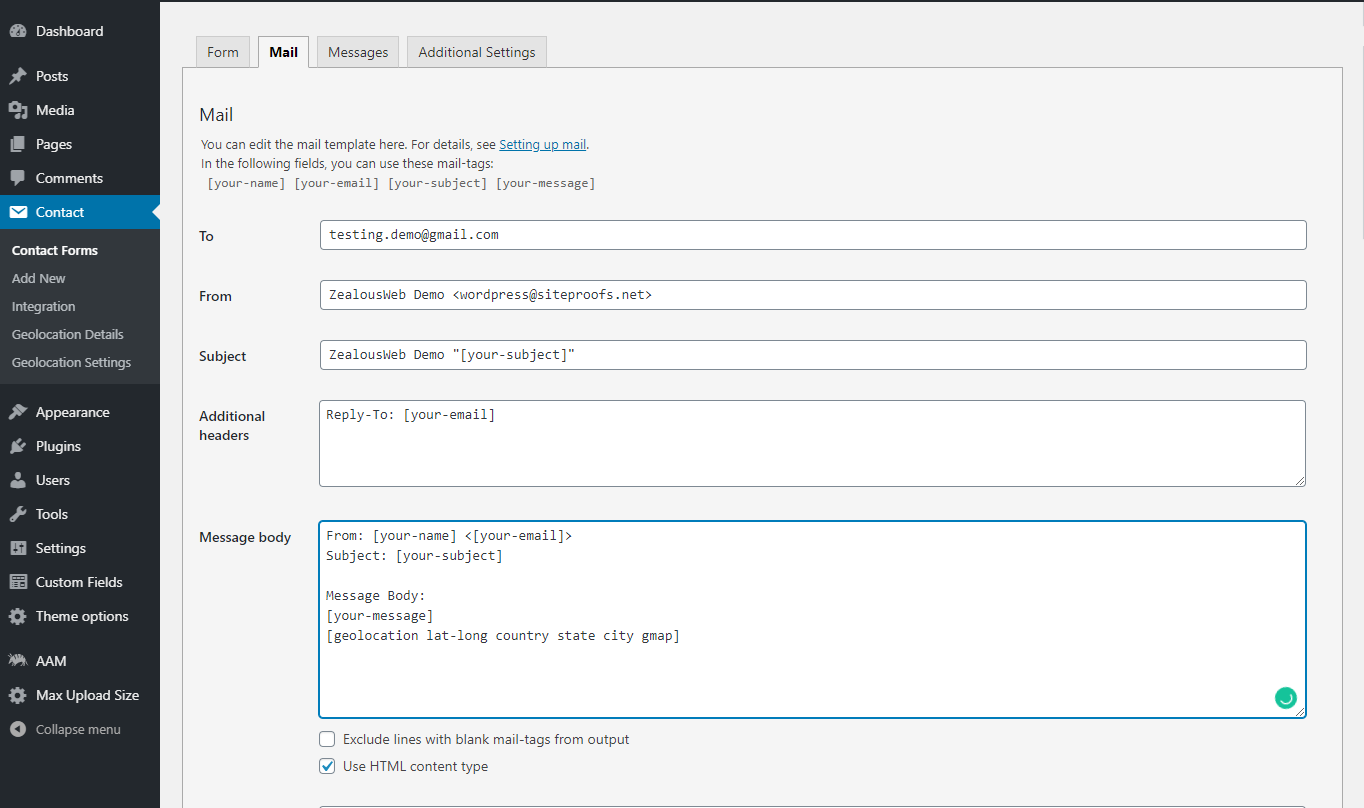Enable Exclude lines with blank mail-tags checkbox
The width and height of the screenshot is (1364, 808).
tap(327, 739)
